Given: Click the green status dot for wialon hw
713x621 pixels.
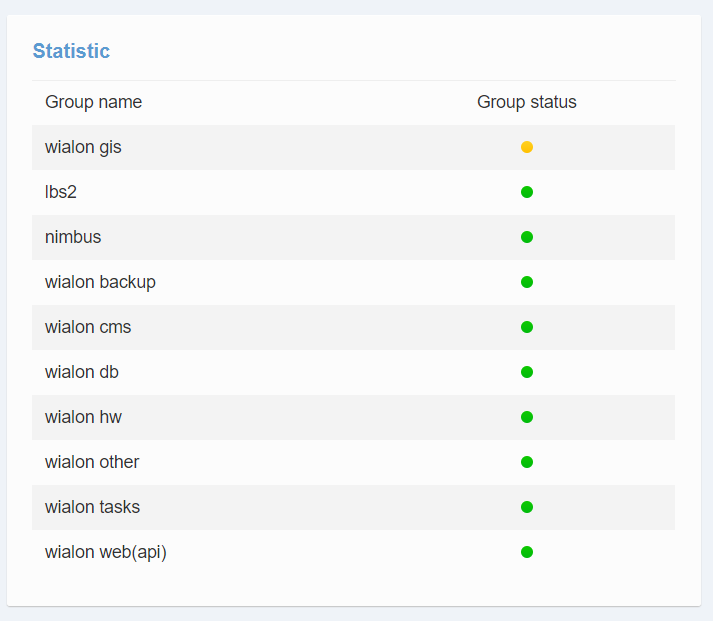Looking at the screenshot, I should click(527, 417).
